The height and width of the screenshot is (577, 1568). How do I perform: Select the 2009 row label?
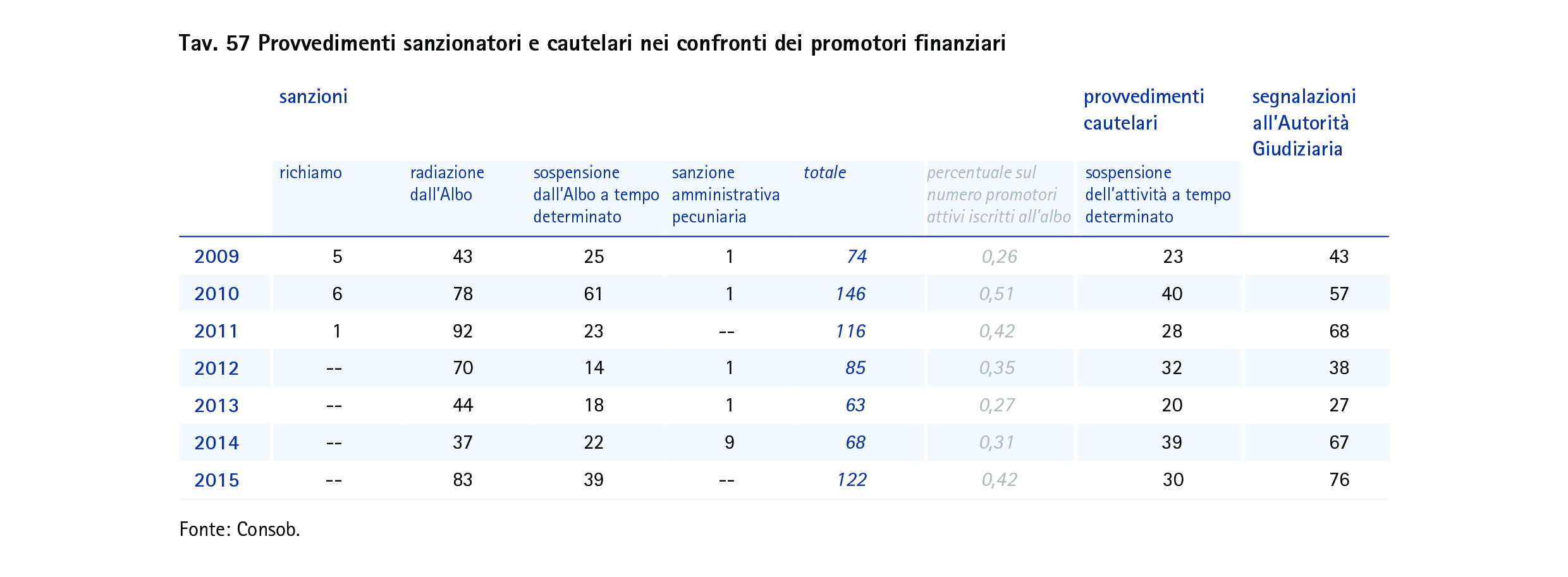216,257
